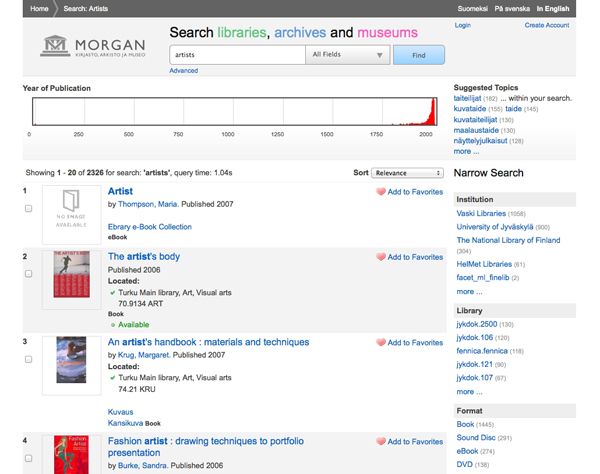The height and width of the screenshot is (474, 600).
Task: Tick checkbox for result 1 Artist
Action: click(28, 209)
